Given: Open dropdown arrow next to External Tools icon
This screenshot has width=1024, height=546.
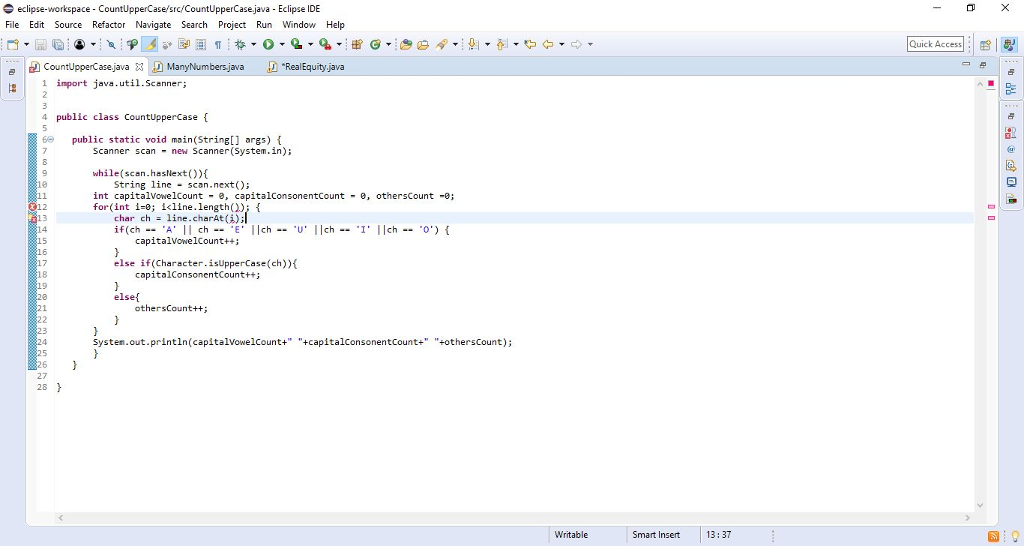Looking at the screenshot, I should (339, 44).
